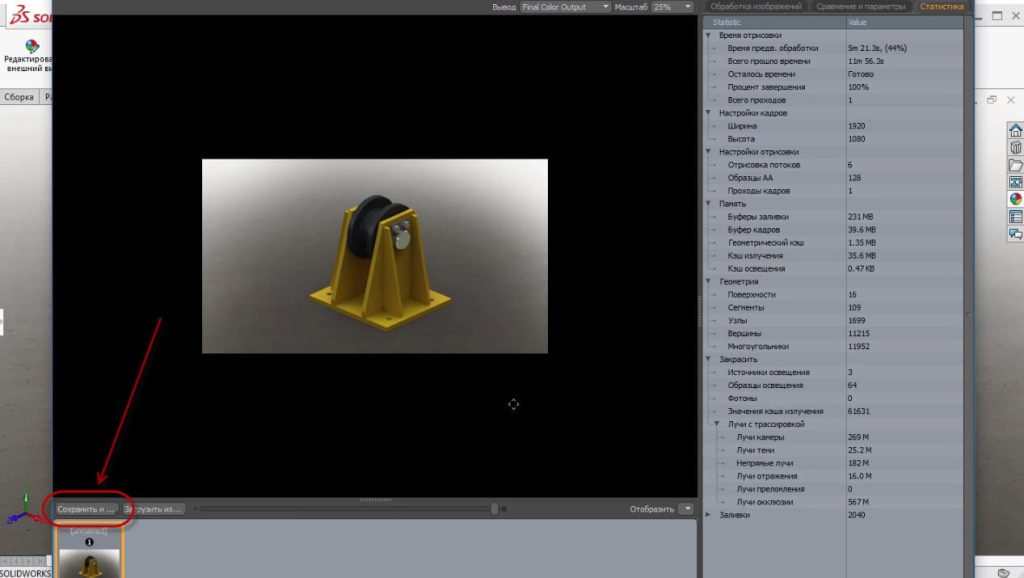Collapse the Лучи с трассировкой subgroup

(716, 424)
